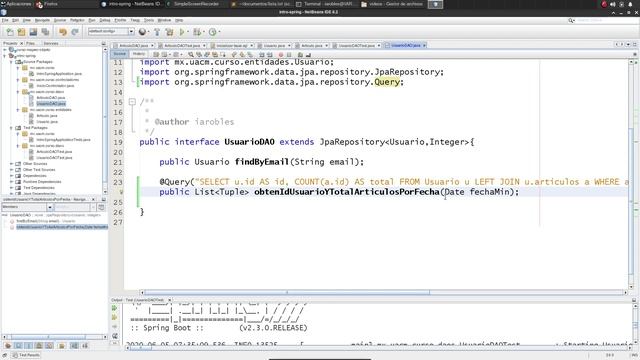Click the Save All toolbar icon
The width and height of the screenshot is (640, 360).
(45, 32)
